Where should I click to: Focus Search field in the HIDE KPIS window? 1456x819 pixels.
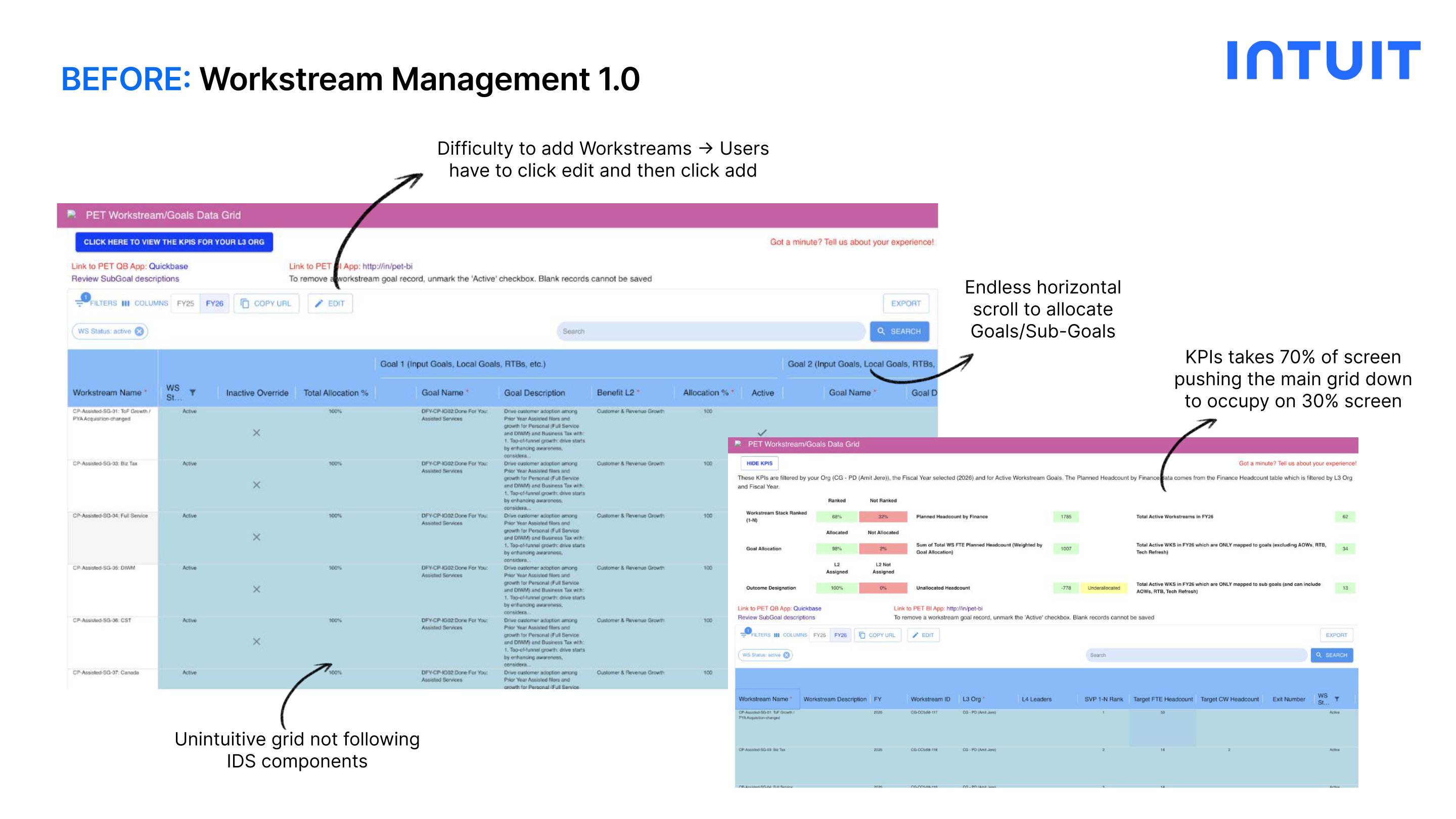[x=1196, y=655]
